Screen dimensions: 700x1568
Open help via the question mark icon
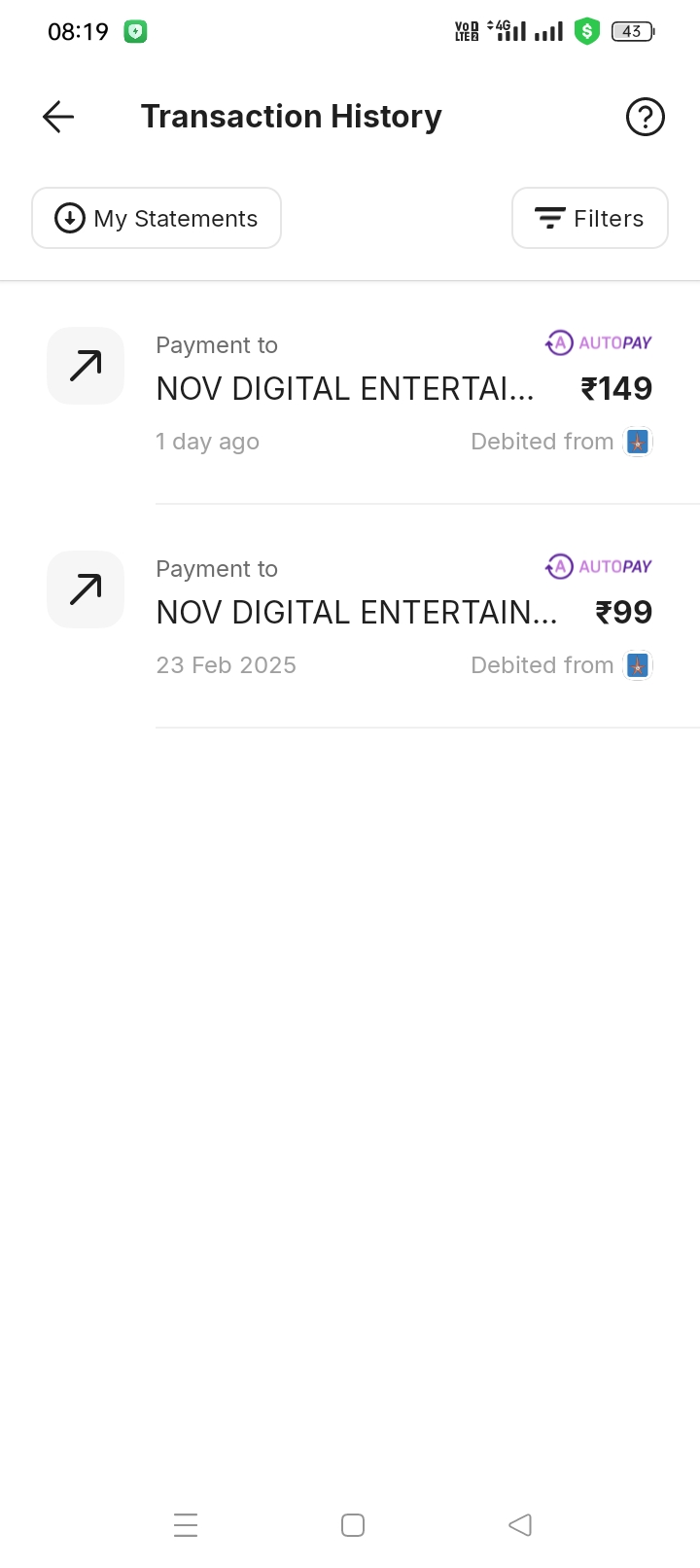point(645,117)
